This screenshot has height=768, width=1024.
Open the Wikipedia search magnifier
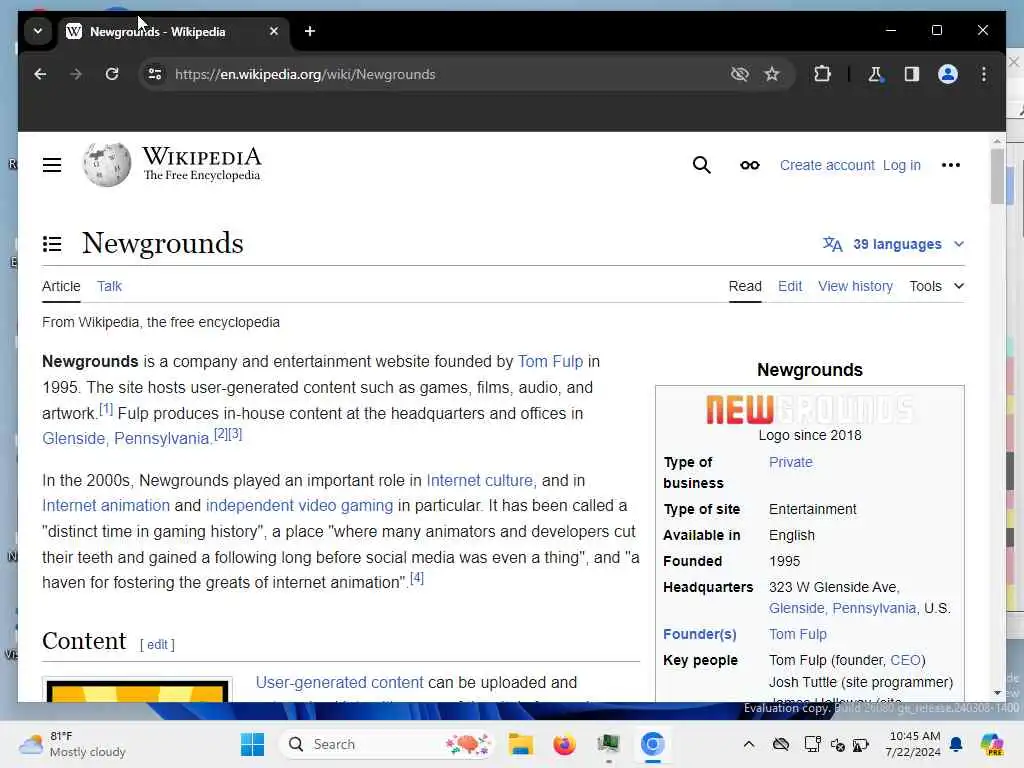[701, 165]
